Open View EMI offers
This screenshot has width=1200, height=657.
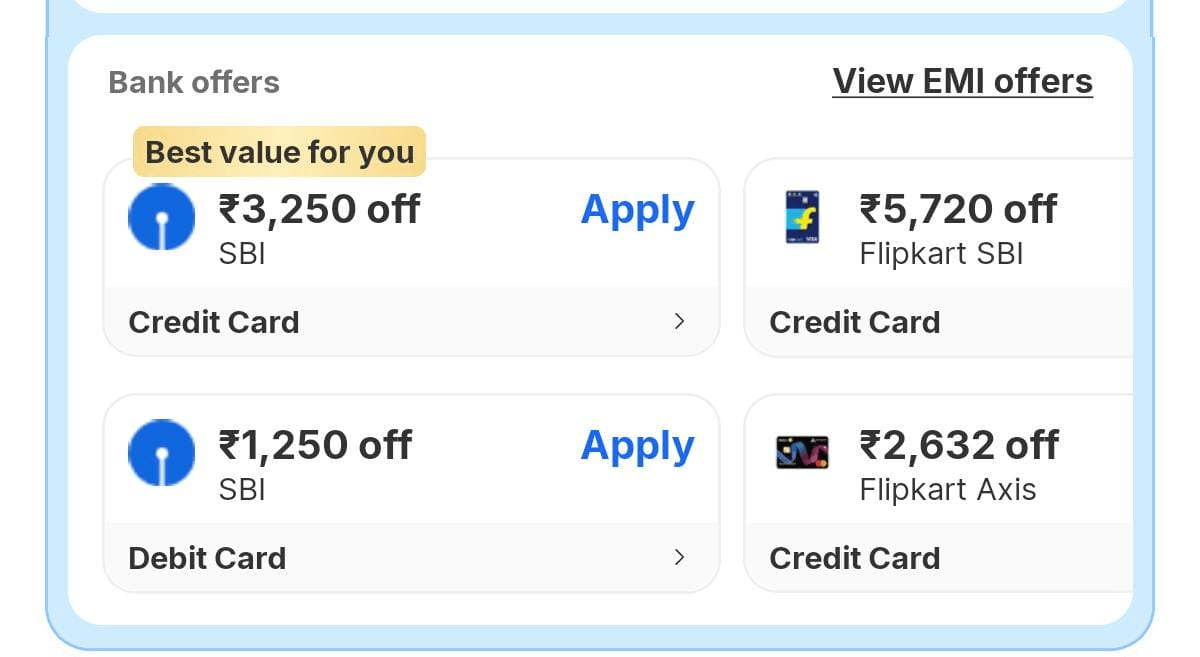(962, 80)
